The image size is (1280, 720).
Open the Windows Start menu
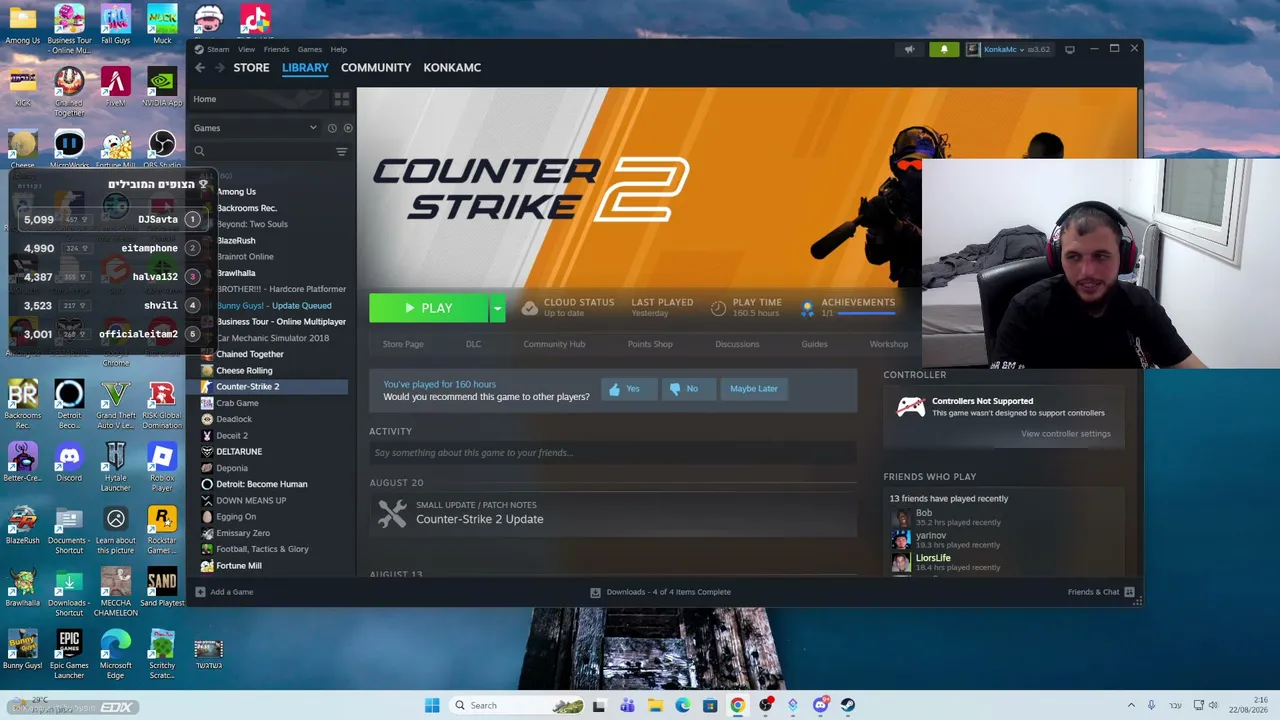tap(432, 705)
